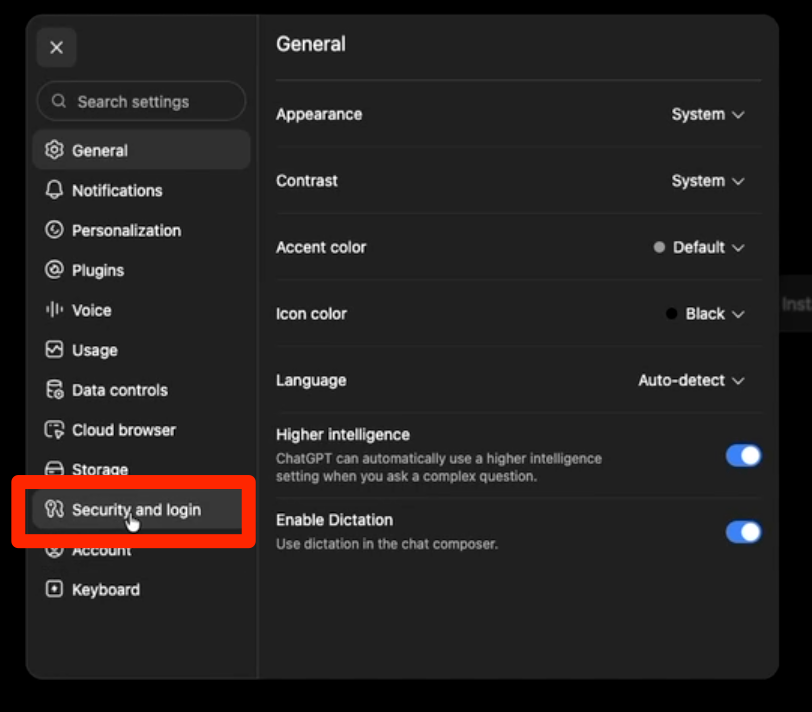
Task: Click the Cloud browser icon
Action: 54,430
